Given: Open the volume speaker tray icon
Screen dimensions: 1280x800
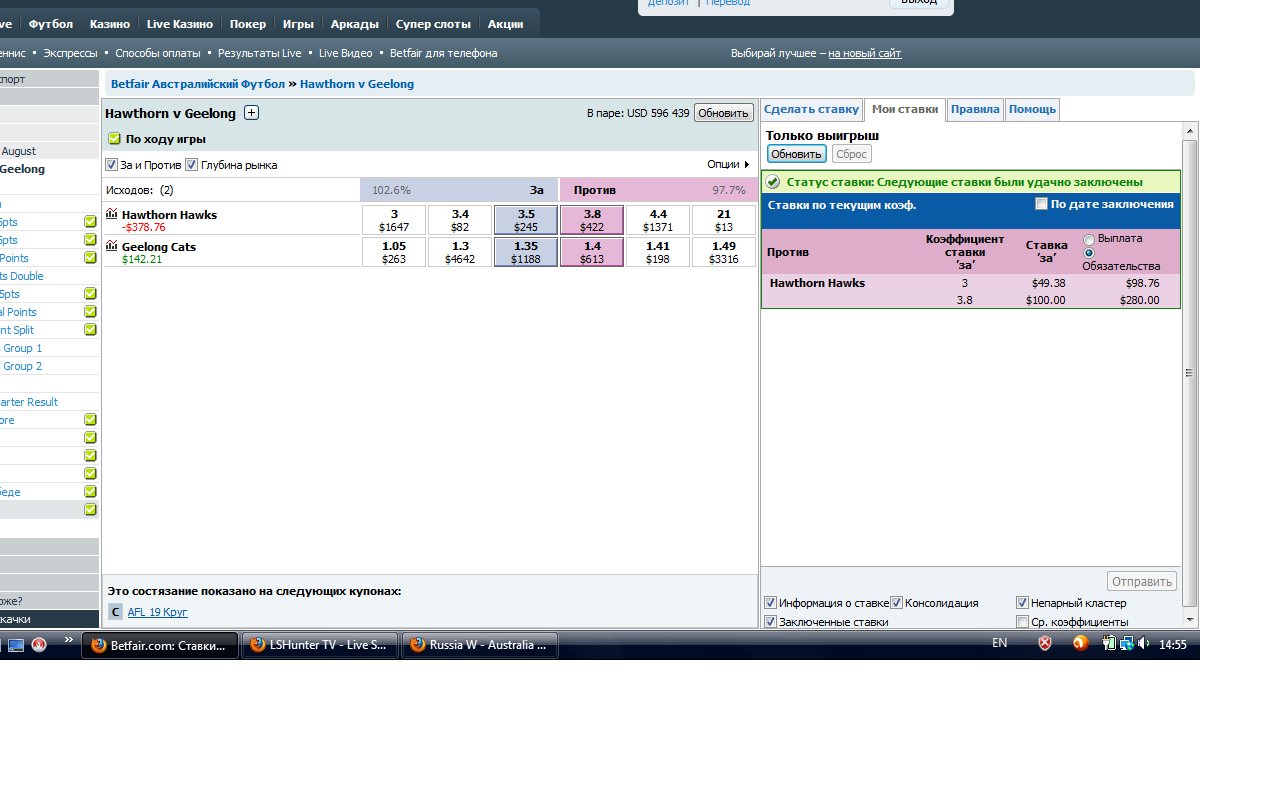Looking at the screenshot, I should point(1143,643).
